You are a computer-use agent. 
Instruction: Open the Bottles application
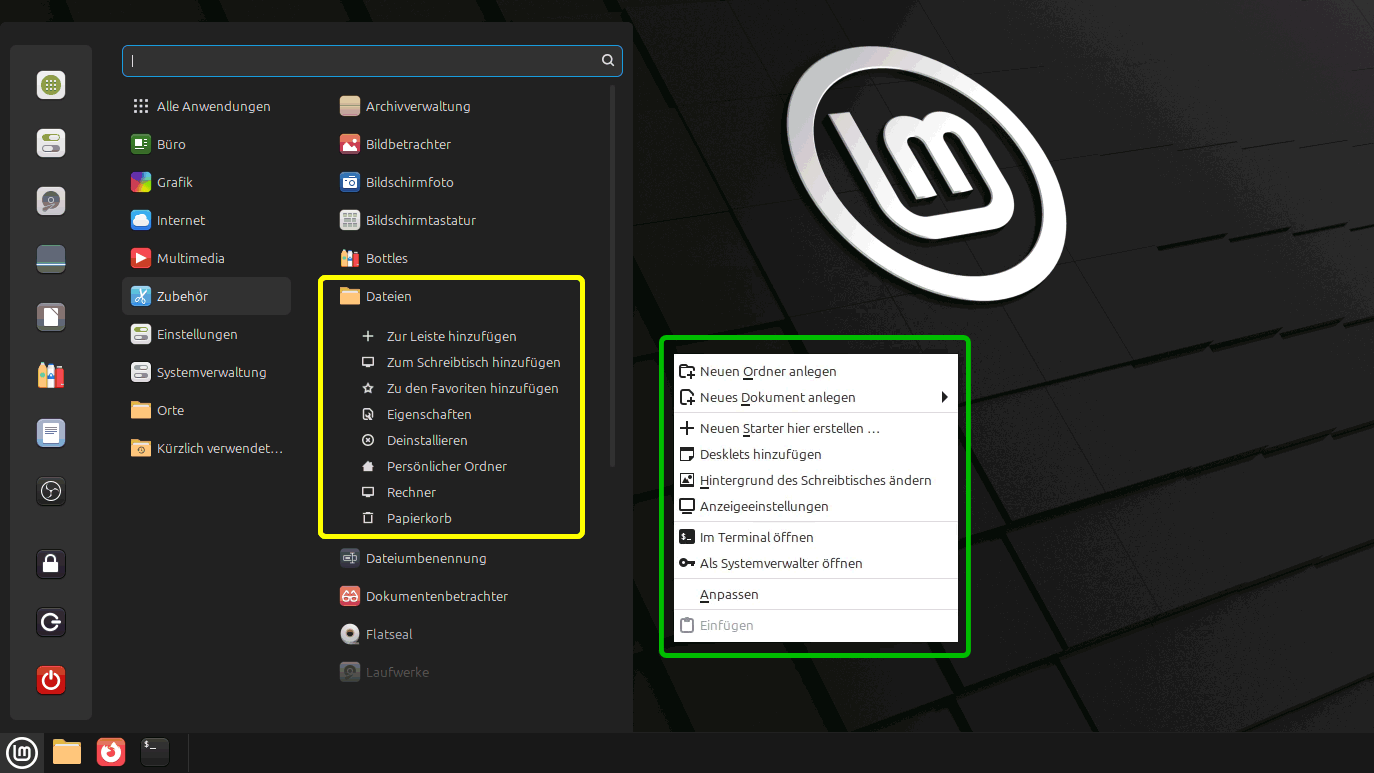[x=386, y=258]
